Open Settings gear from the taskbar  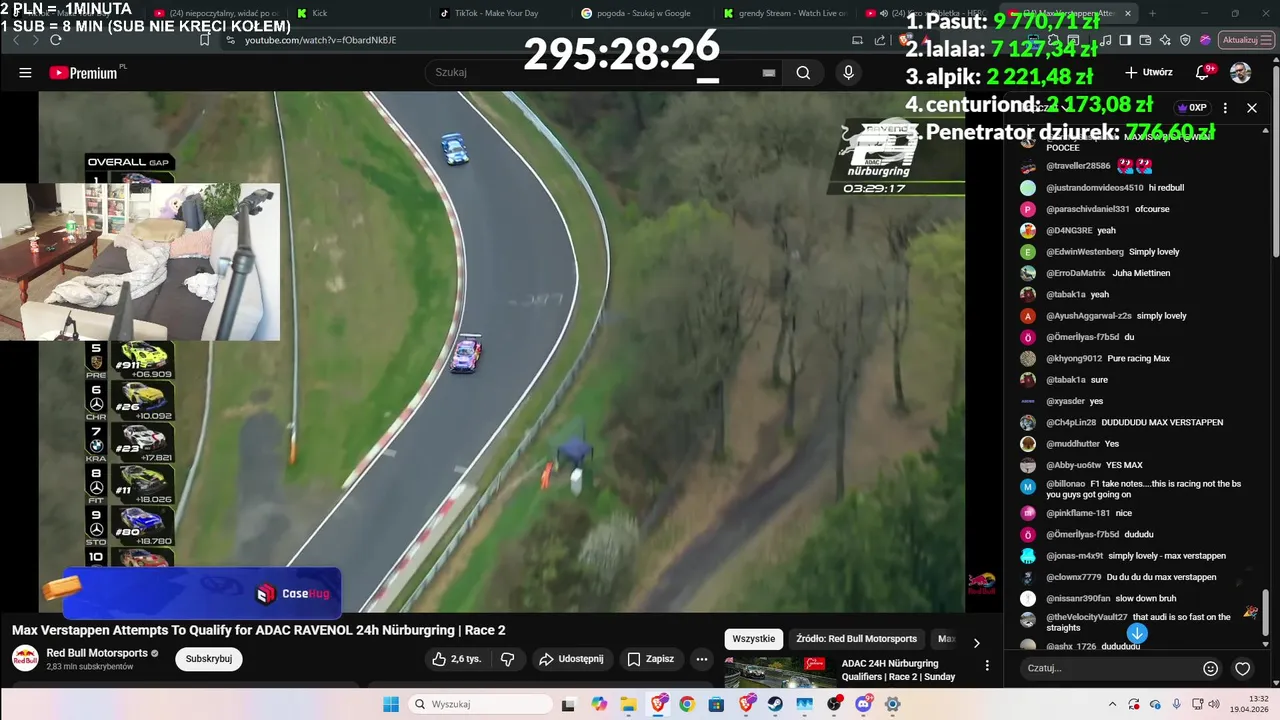892,704
